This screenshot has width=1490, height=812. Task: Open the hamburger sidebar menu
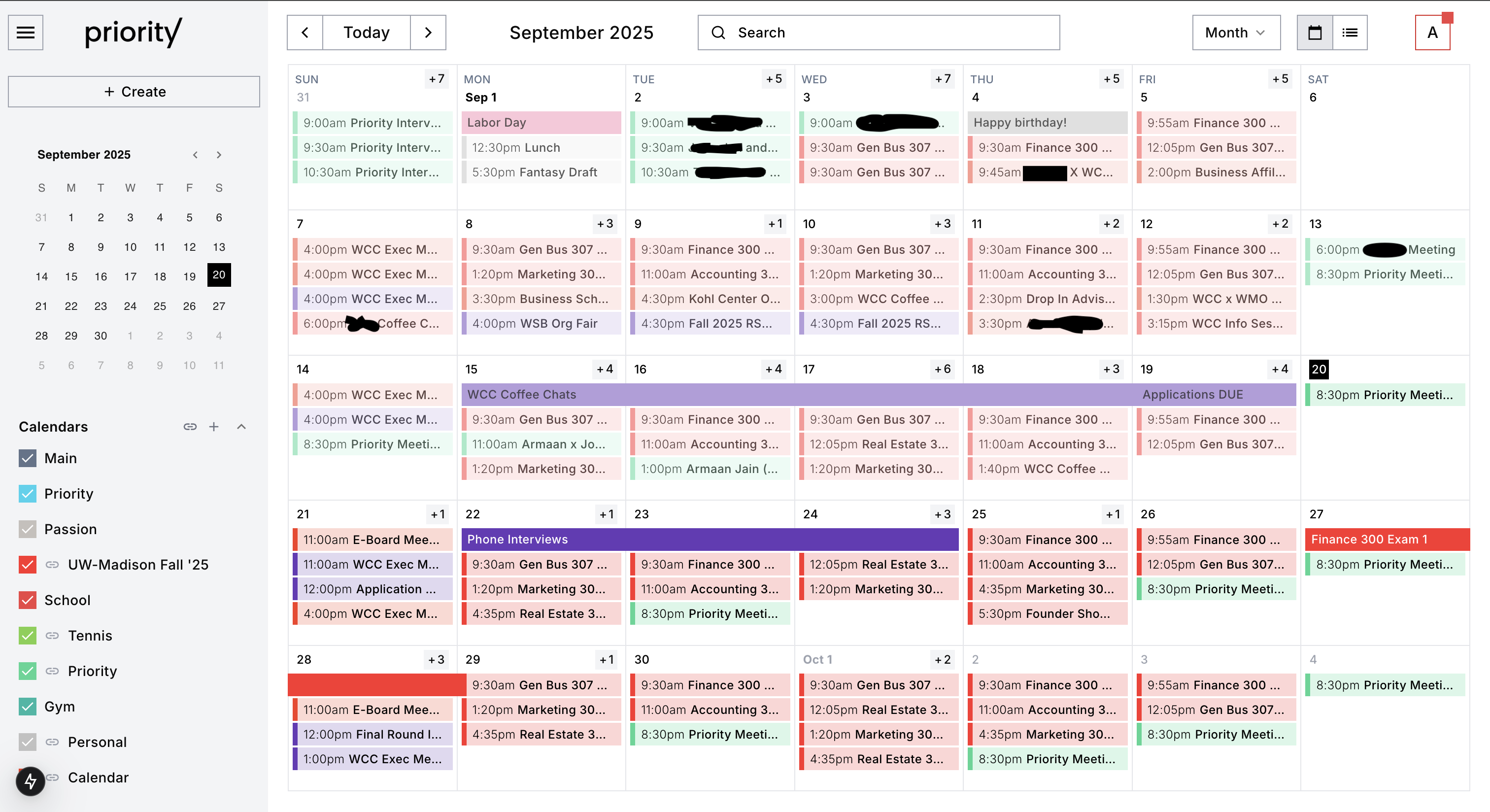point(26,33)
